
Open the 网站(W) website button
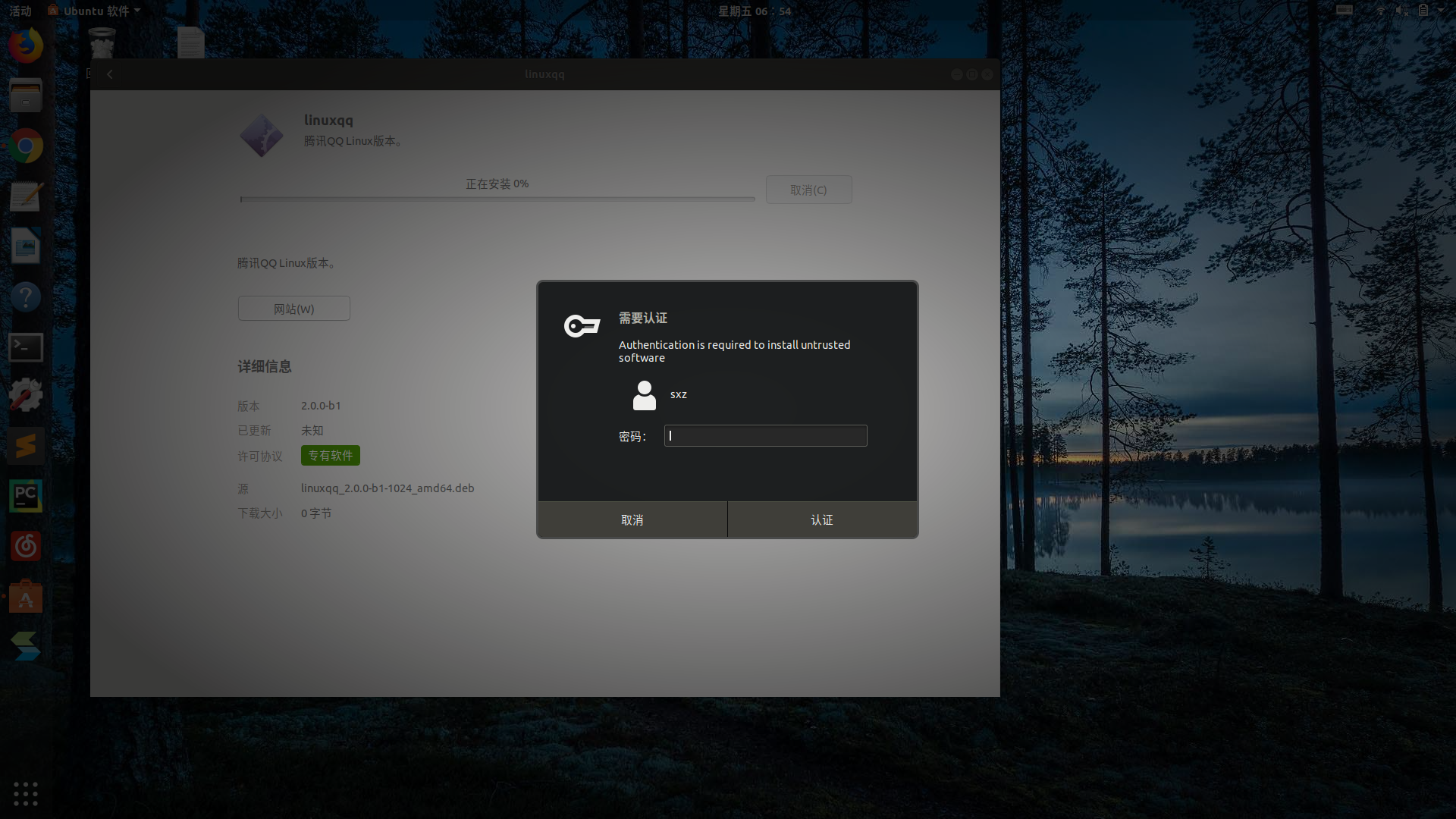point(293,309)
